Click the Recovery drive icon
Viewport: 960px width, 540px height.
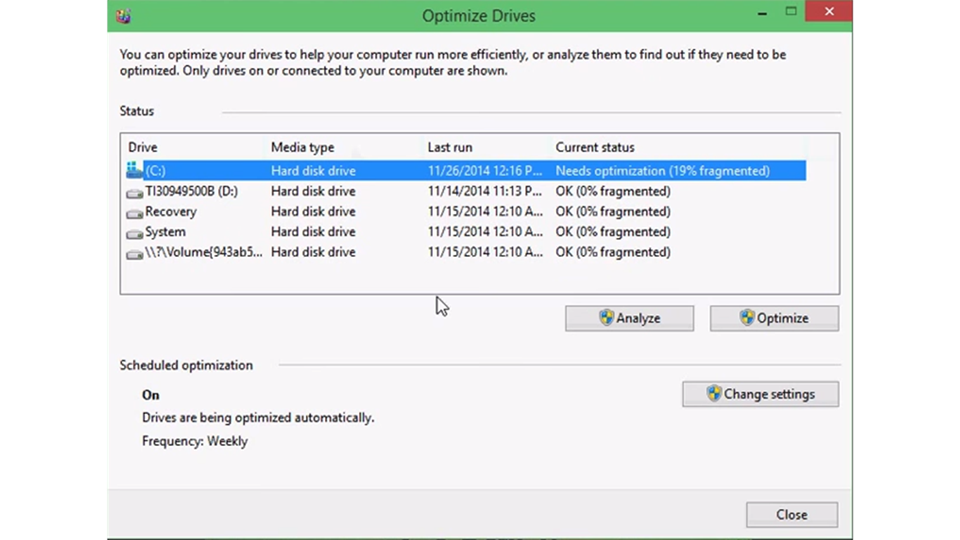[135, 212]
